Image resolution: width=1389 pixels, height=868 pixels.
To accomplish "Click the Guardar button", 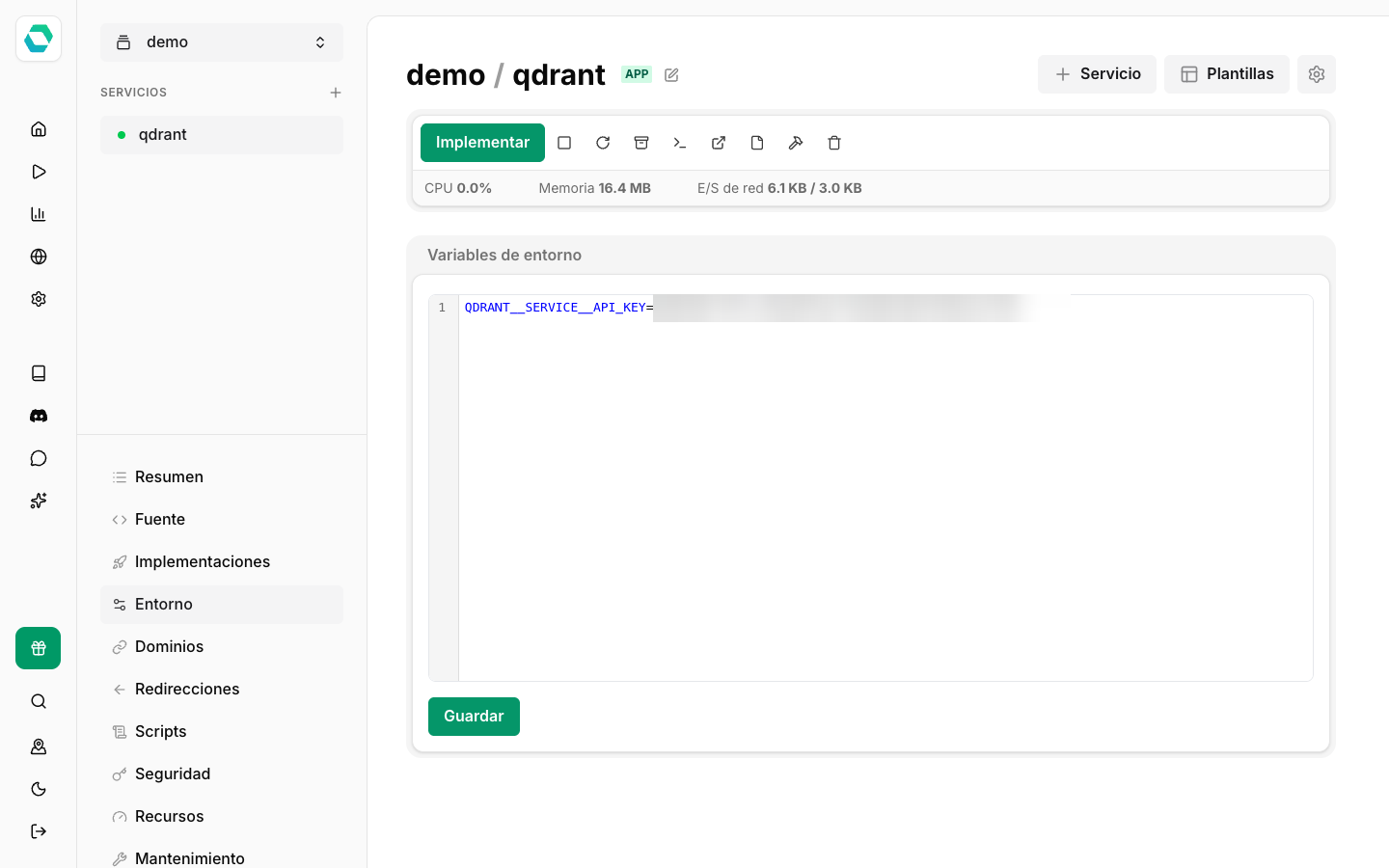I will pos(474,717).
